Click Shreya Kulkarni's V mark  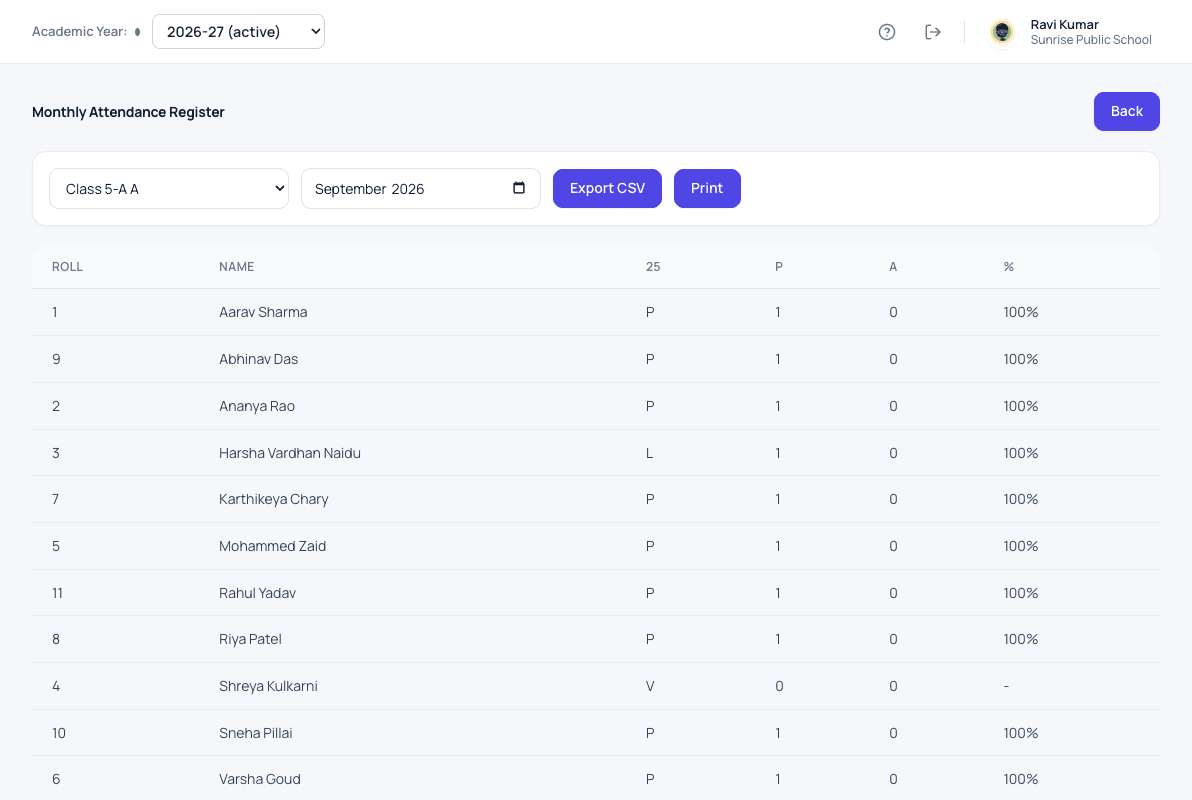pos(650,686)
